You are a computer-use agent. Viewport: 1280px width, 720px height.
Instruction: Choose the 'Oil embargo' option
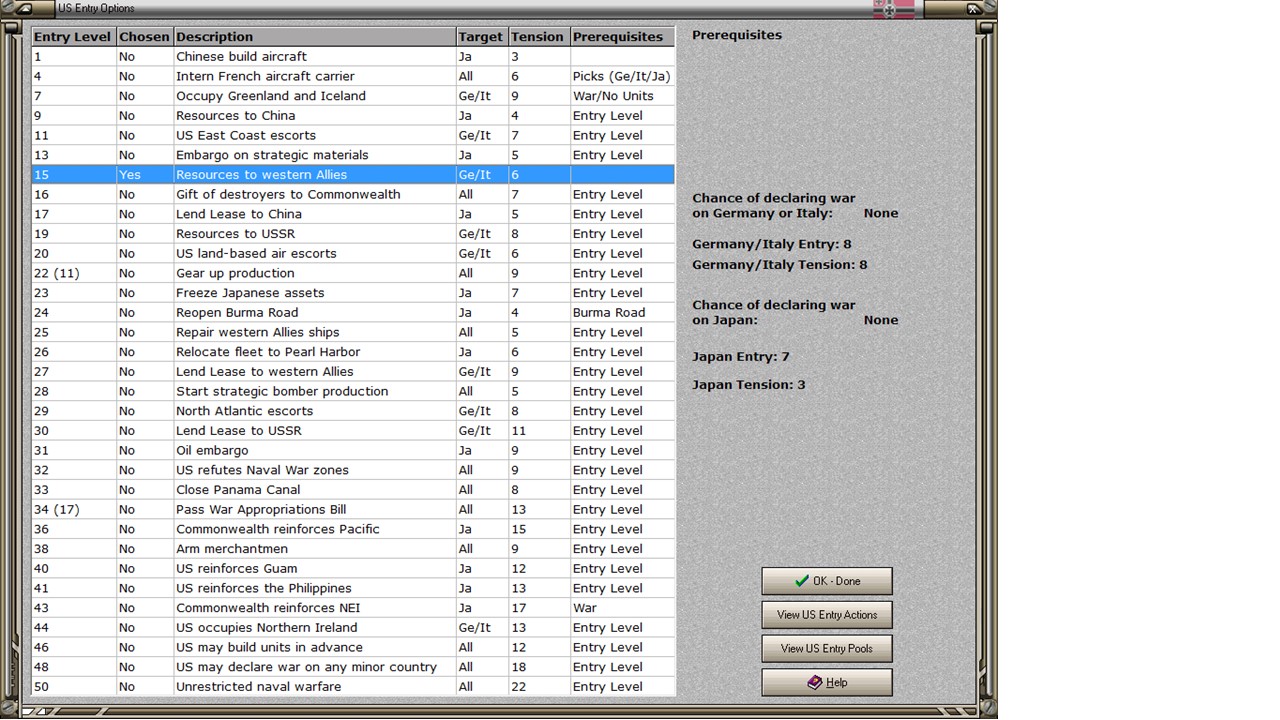pos(353,450)
